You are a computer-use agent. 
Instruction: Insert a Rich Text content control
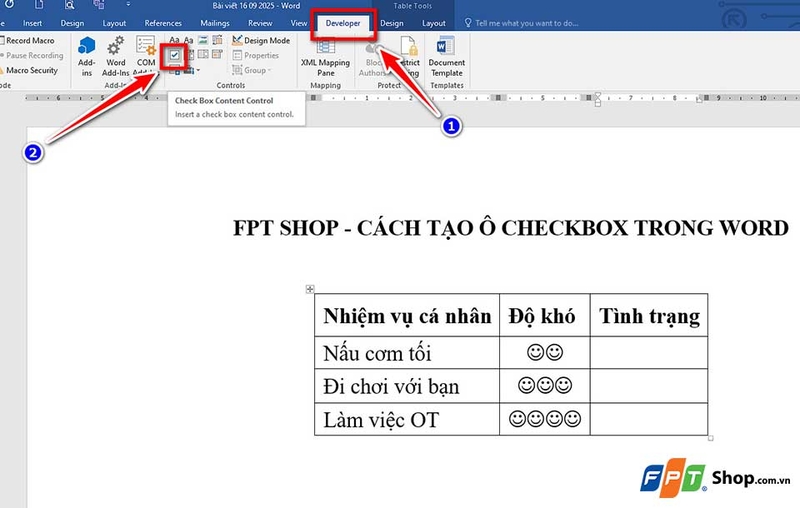coord(174,40)
